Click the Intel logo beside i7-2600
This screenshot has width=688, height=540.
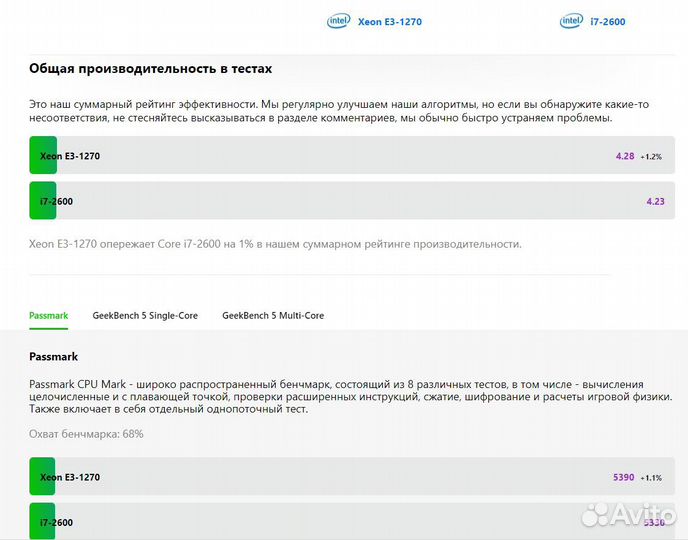(571, 20)
